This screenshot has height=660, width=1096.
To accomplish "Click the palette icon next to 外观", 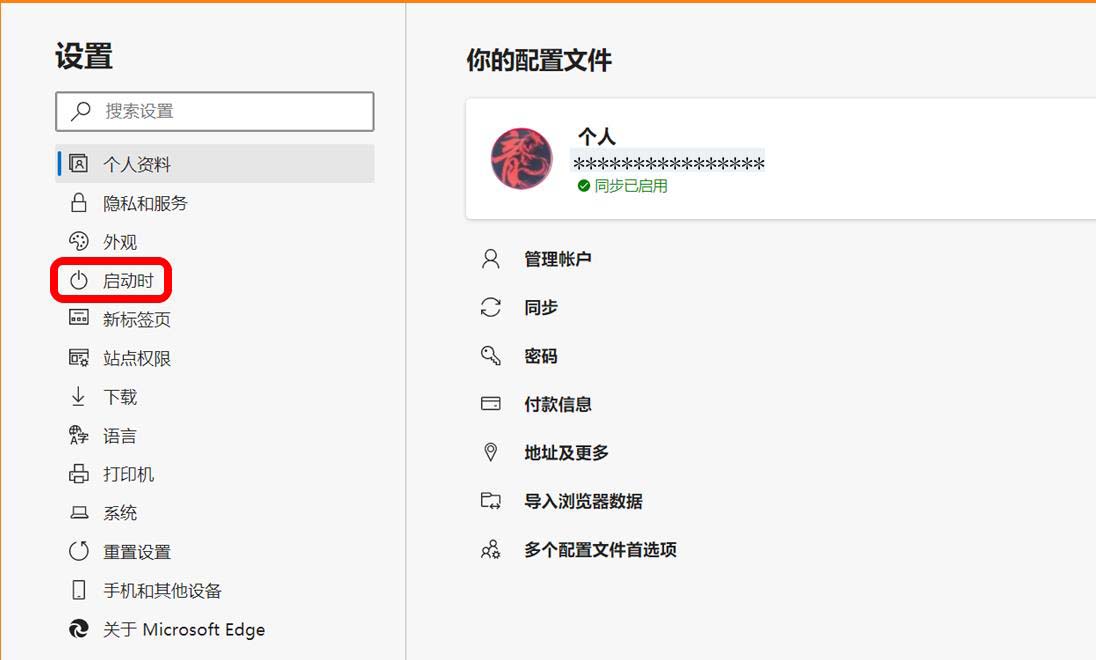I will 79,242.
